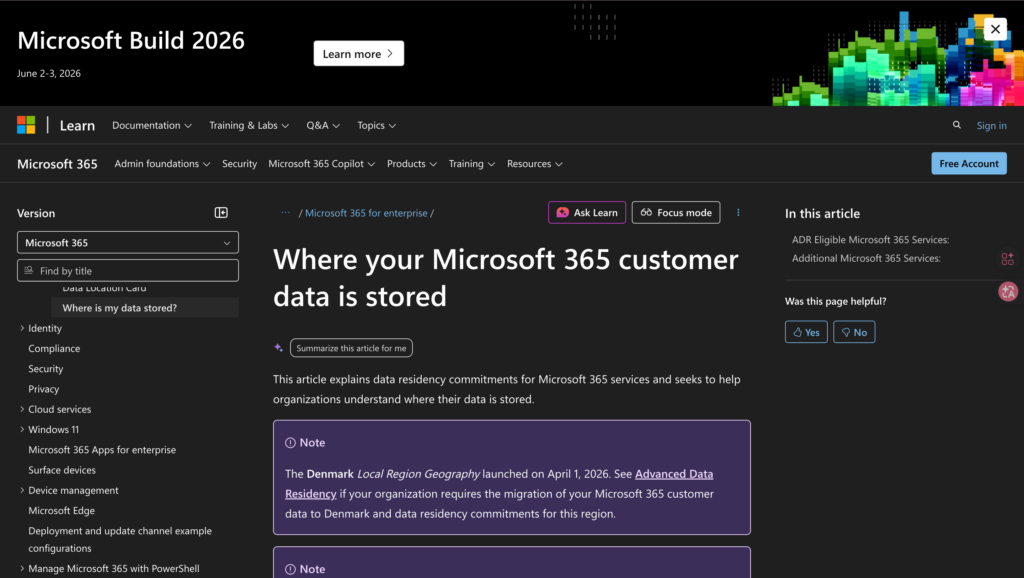Open search with the magnifier icon
Screen dimensions: 1024x578
(x=957, y=125)
